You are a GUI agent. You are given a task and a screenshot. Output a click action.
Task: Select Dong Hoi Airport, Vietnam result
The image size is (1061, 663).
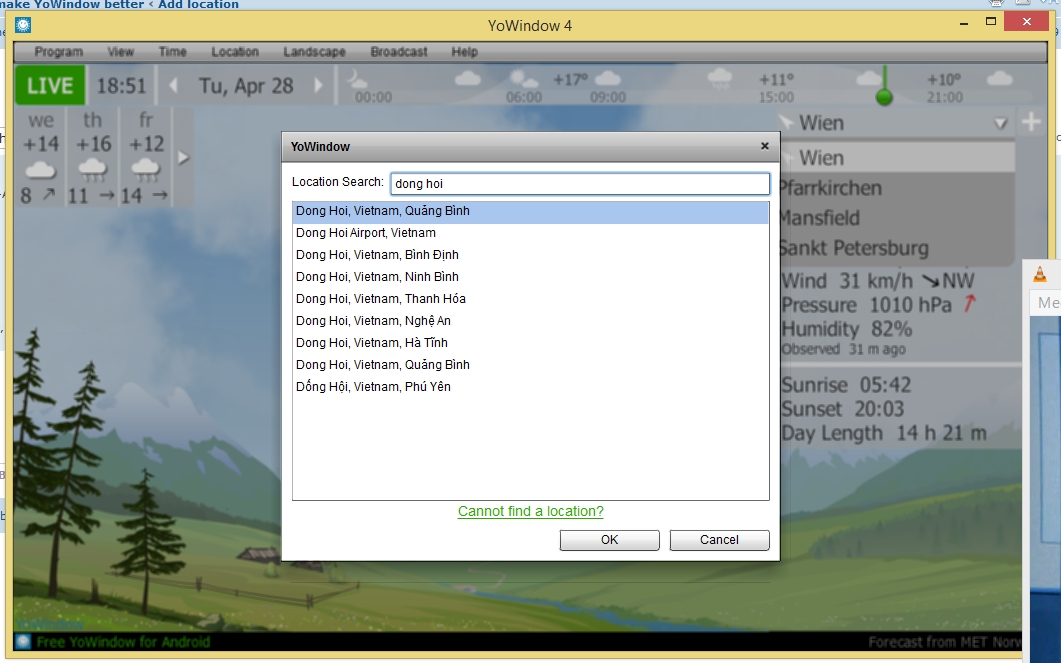530,233
